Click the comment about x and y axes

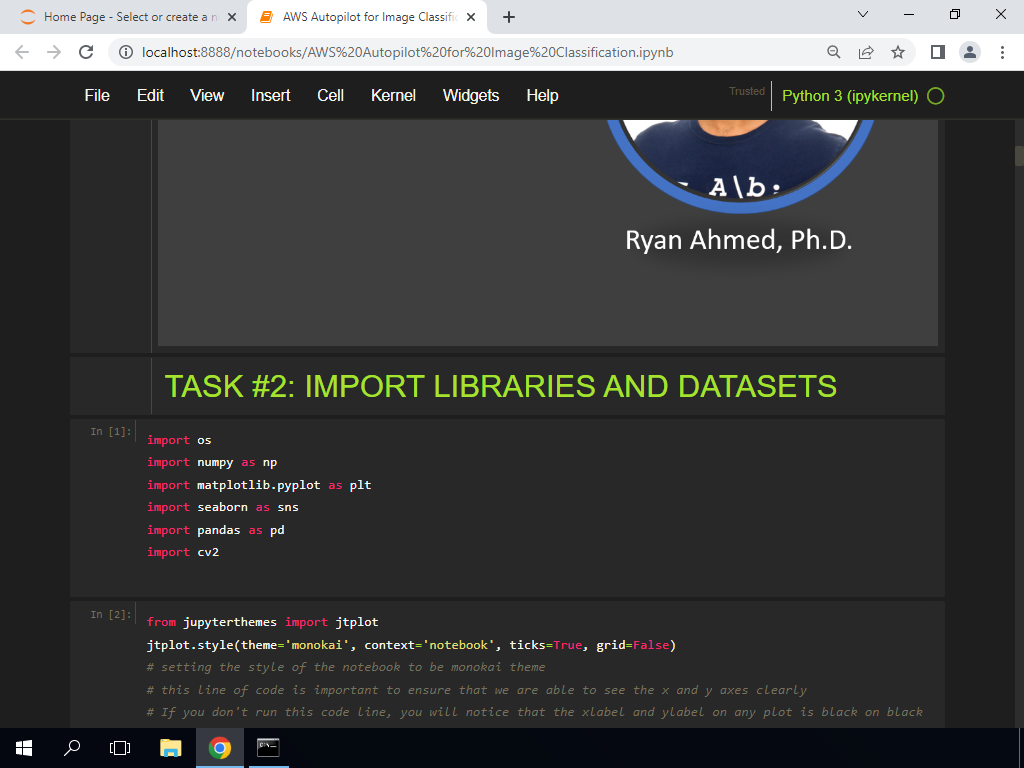point(476,690)
